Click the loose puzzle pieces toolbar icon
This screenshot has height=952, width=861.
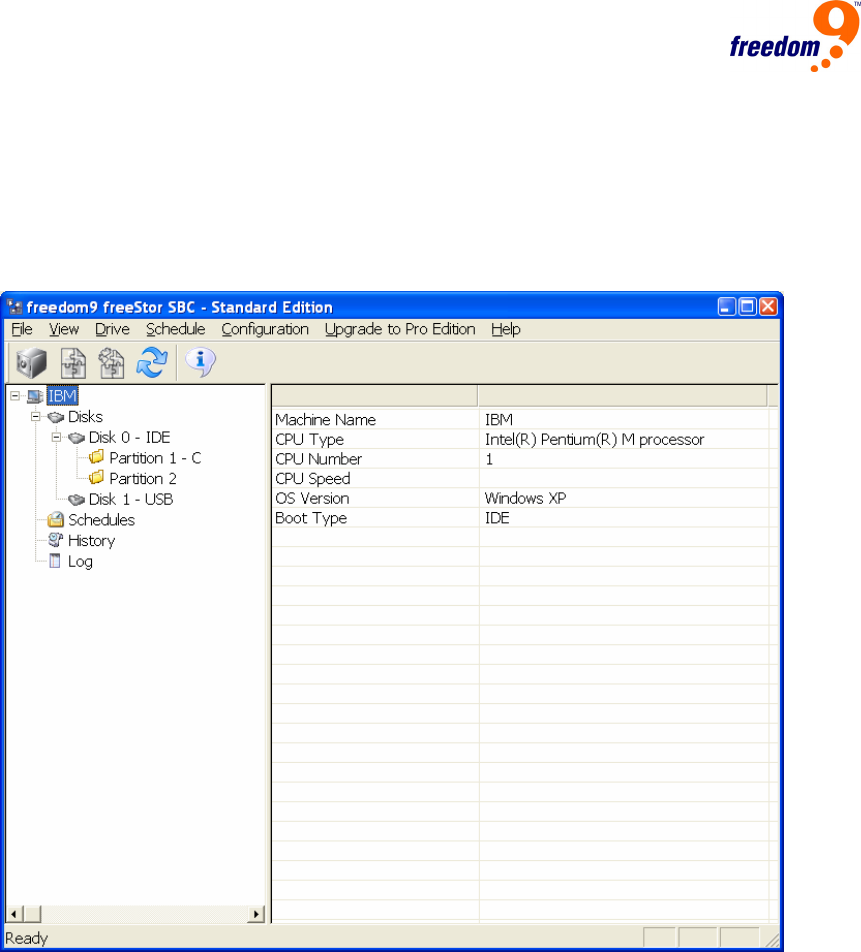tap(112, 362)
